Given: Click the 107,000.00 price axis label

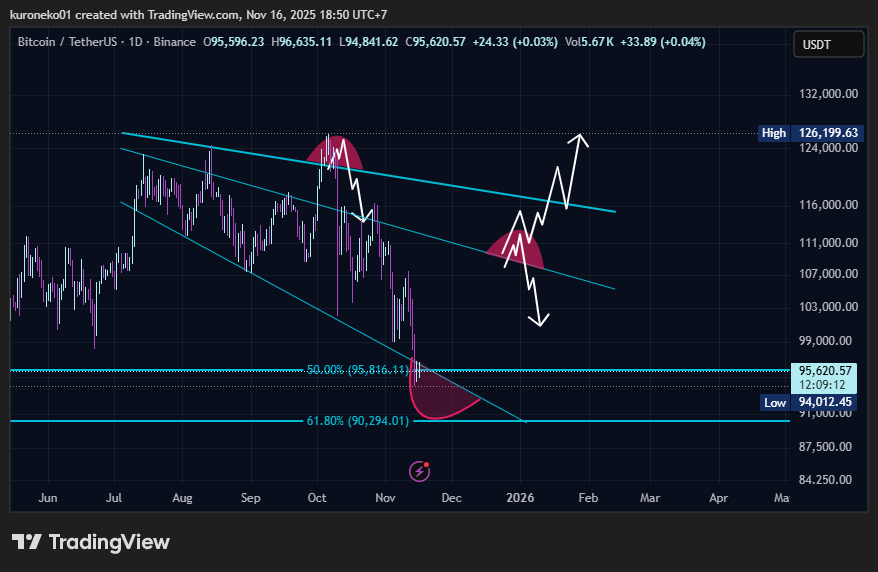Looking at the screenshot, I should point(828,274).
